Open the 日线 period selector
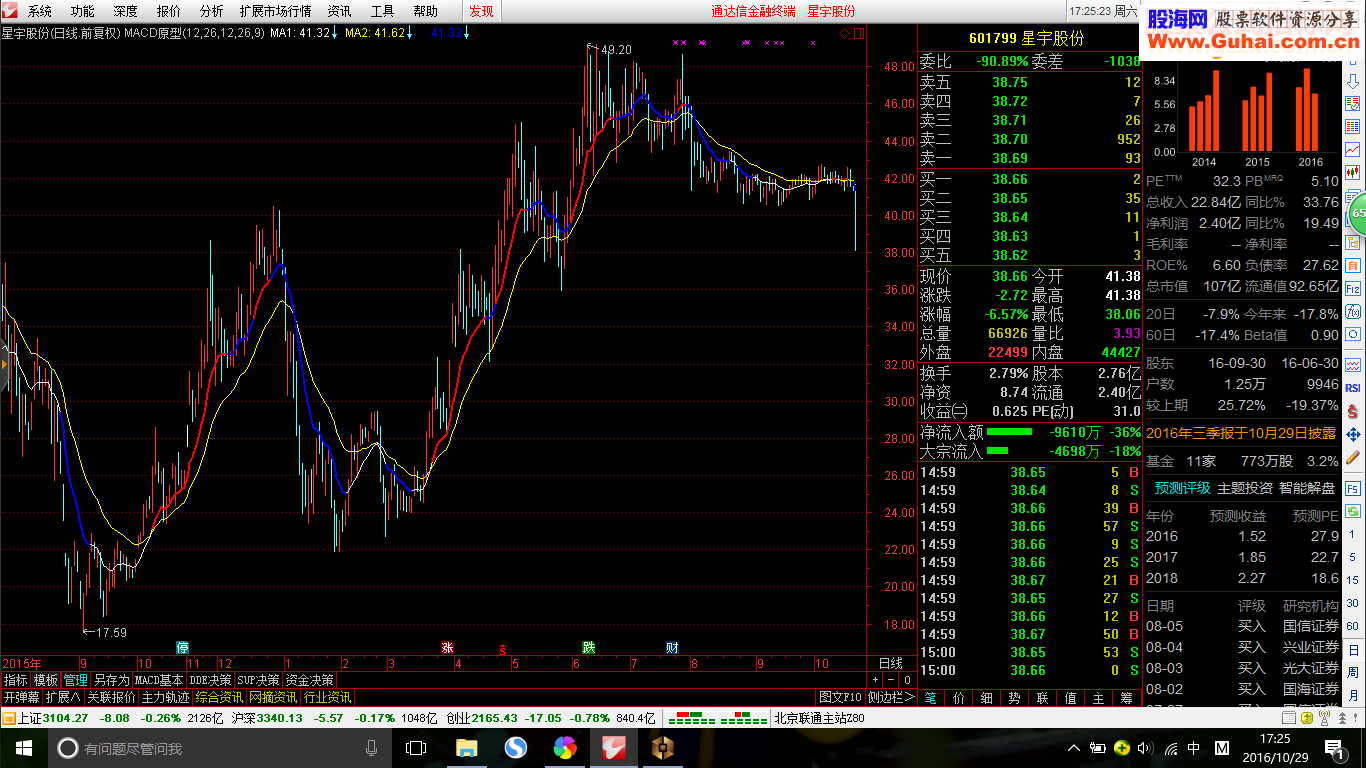The height and width of the screenshot is (768, 1366). click(890, 663)
